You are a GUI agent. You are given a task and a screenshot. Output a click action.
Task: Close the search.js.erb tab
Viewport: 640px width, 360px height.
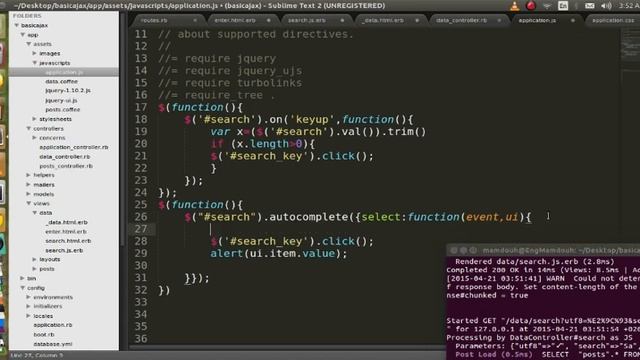click(342, 20)
